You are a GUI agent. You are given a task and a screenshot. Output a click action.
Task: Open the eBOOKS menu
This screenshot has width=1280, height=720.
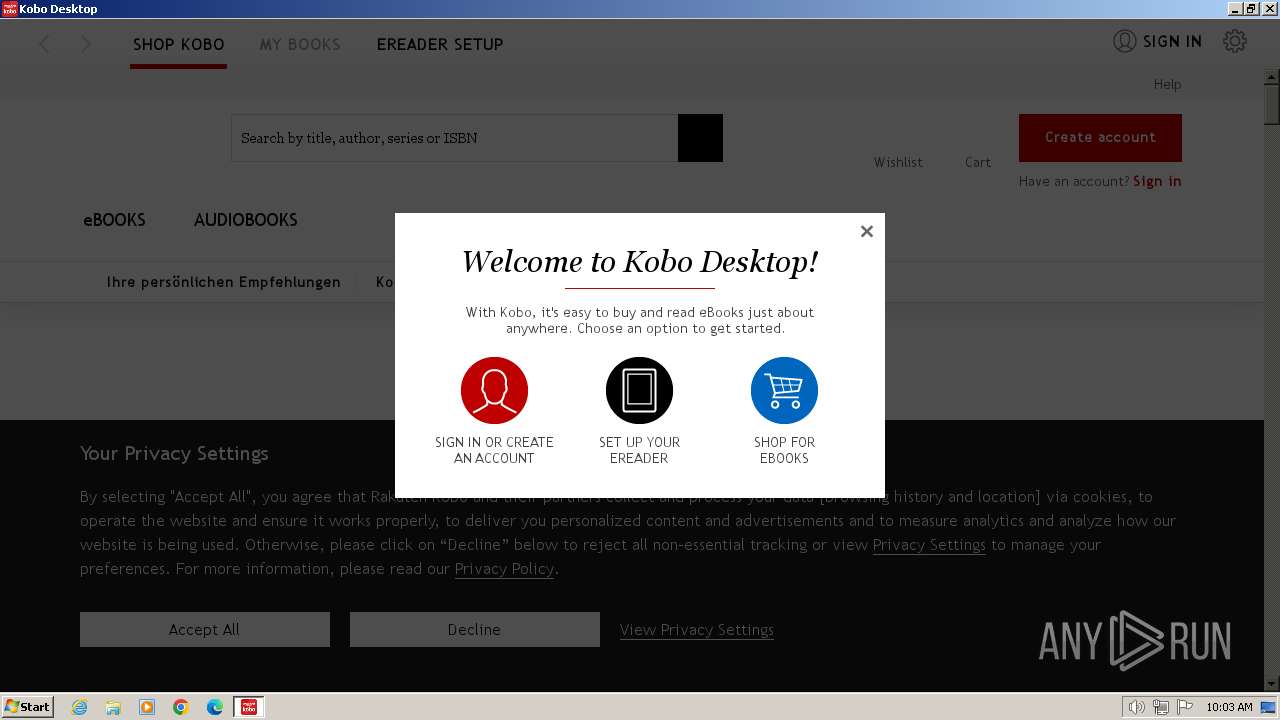coord(114,220)
